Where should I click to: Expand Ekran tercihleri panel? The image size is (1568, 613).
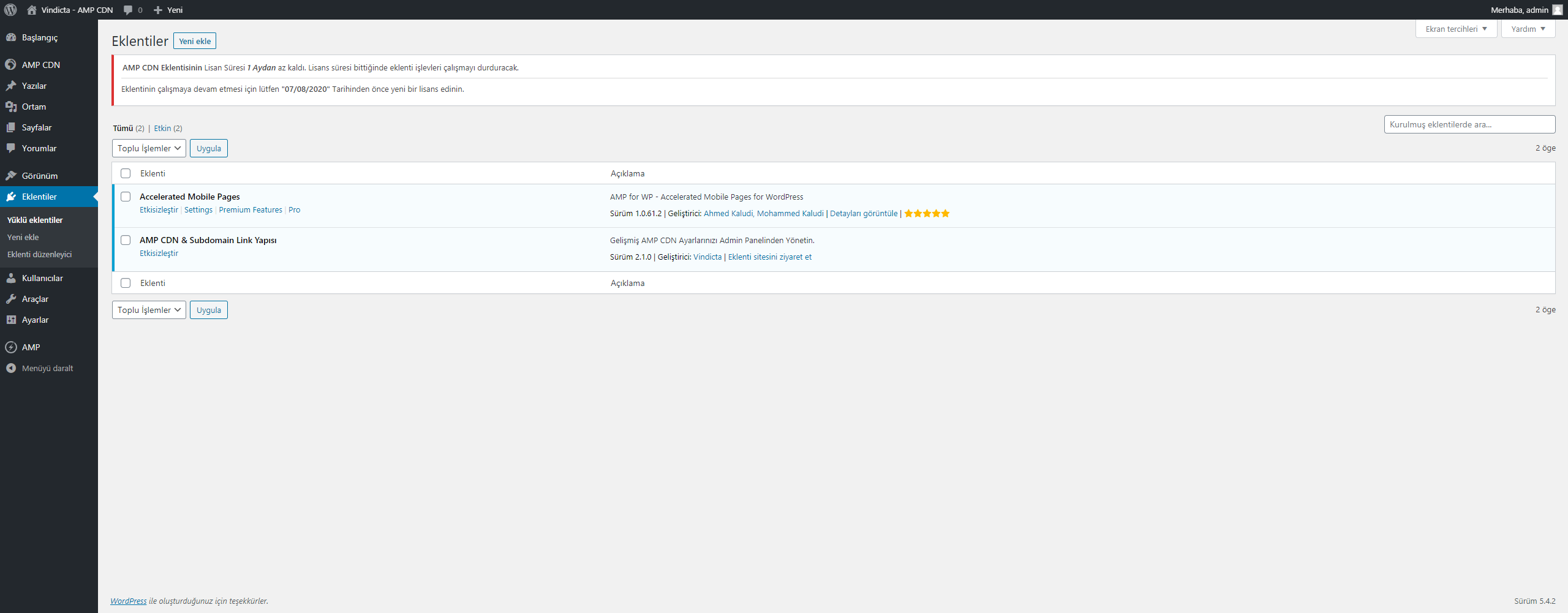[x=1456, y=29]
